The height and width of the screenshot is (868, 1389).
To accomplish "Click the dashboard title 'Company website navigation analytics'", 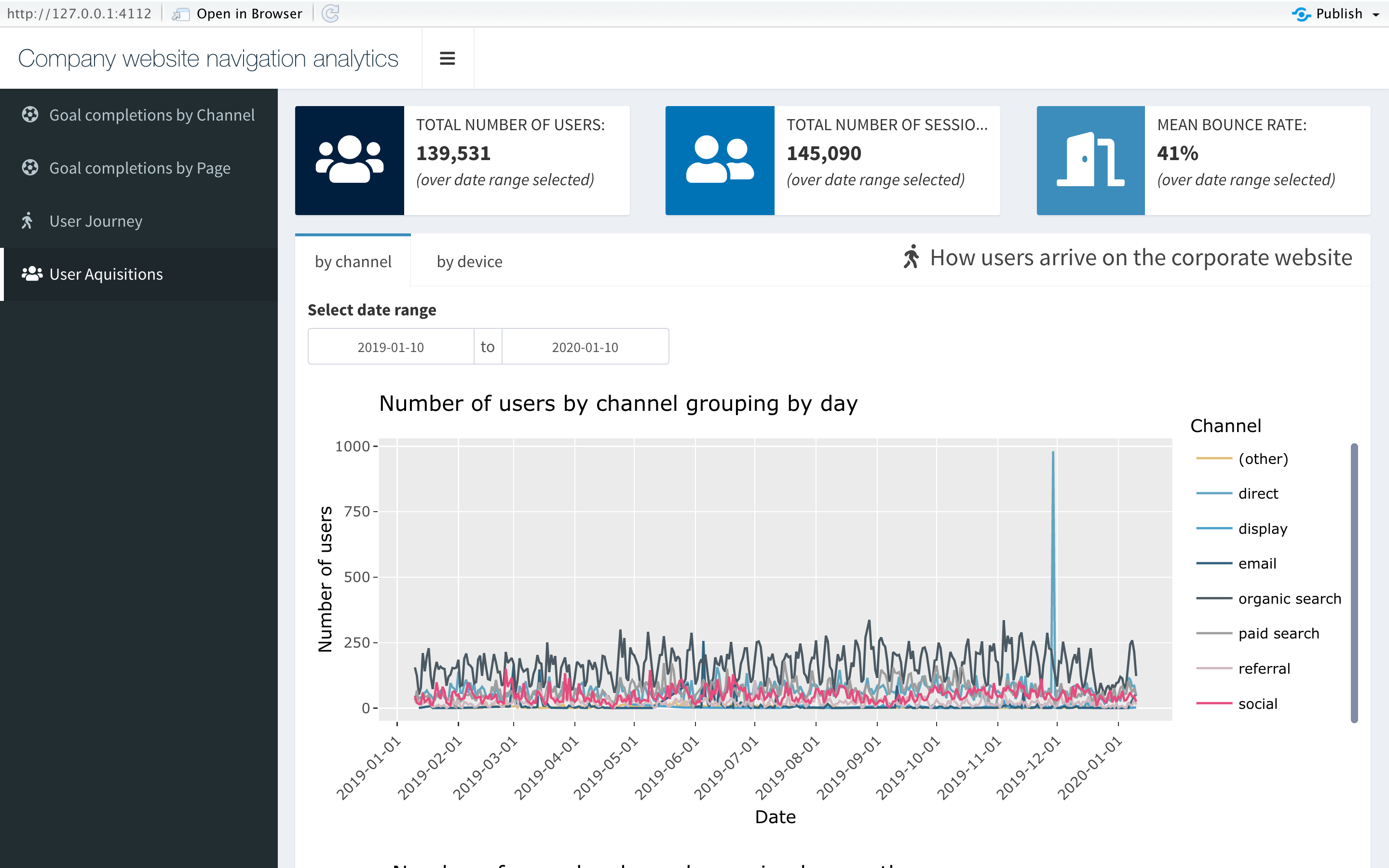I will coord(208,58).
